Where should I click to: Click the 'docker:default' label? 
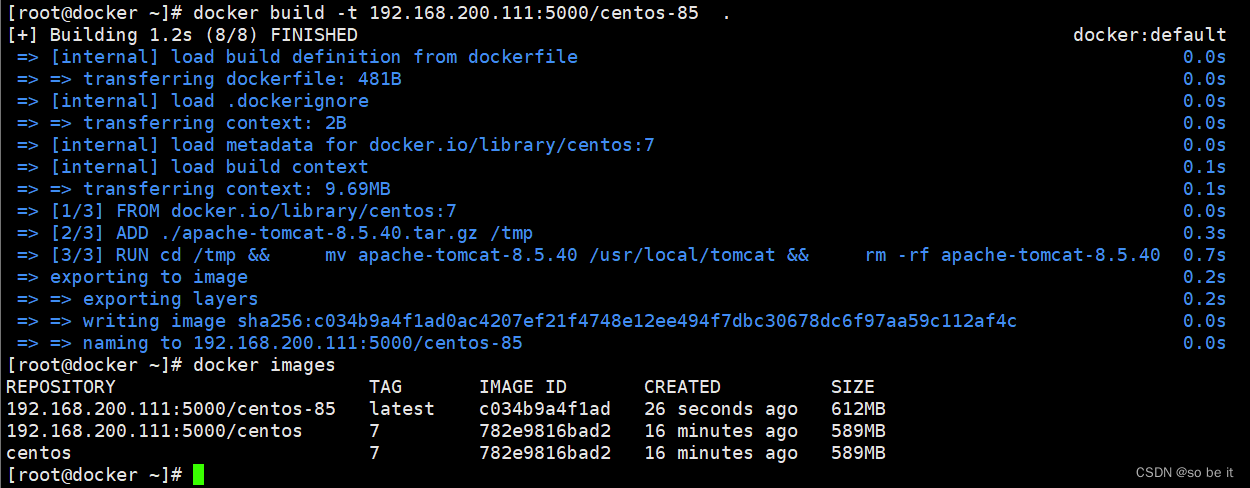click(x=1149, y=35)
